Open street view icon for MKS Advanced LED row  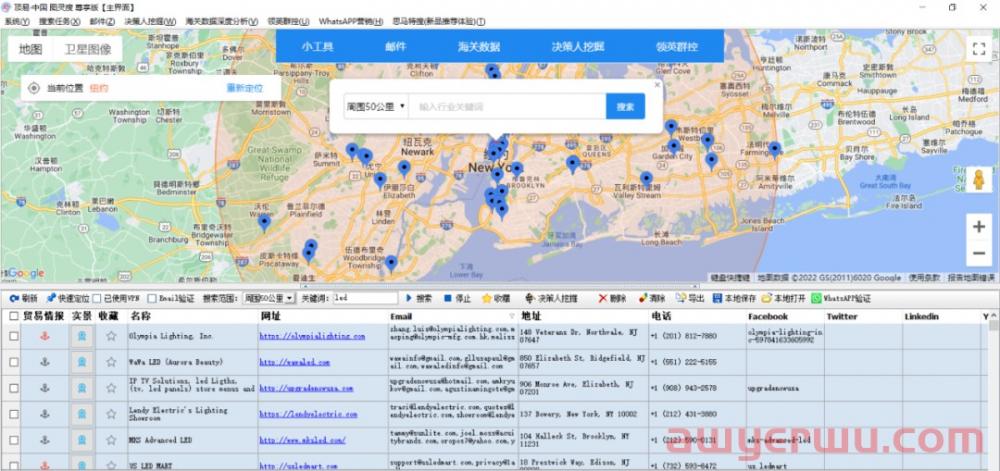coord(82,440)
